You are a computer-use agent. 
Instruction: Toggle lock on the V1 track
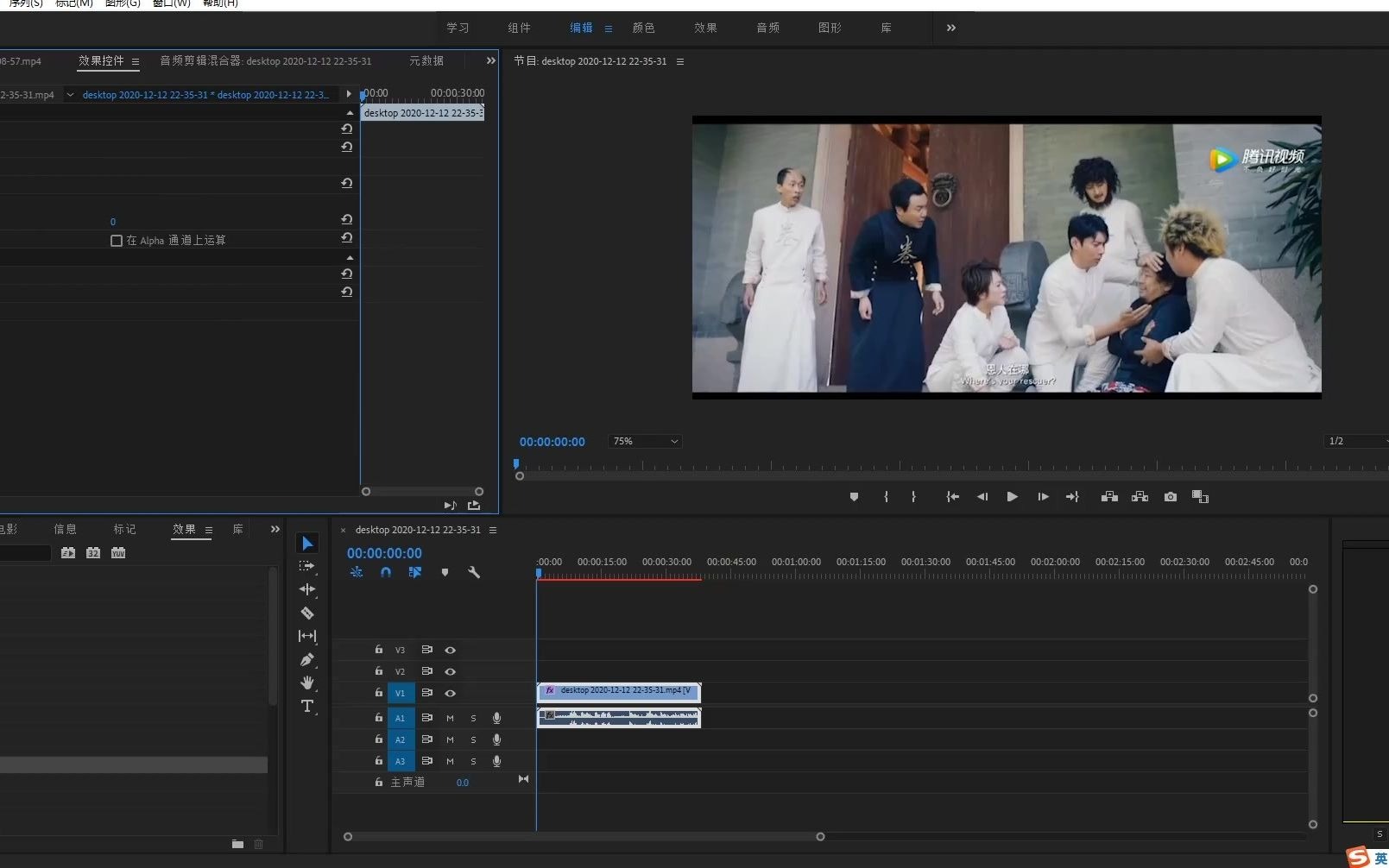[378, 692]
